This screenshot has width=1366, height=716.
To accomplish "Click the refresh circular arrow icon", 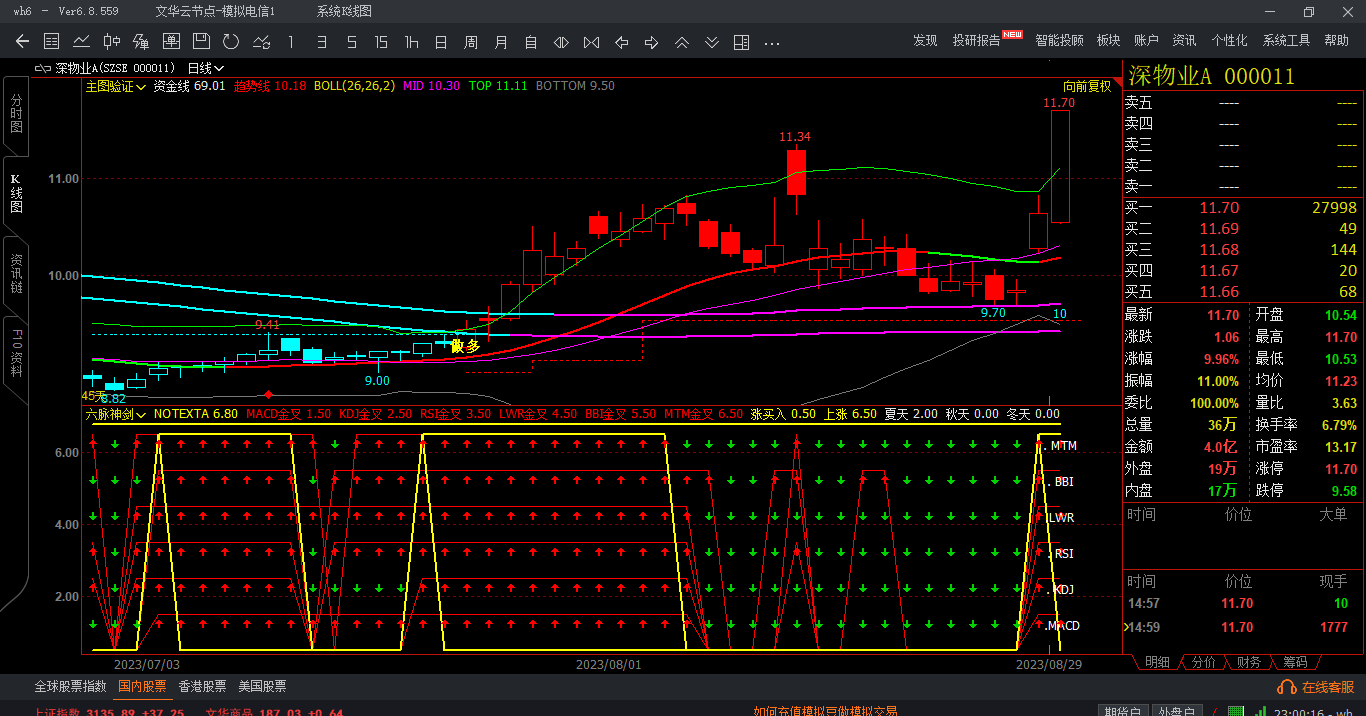I will tap(231, 41).
